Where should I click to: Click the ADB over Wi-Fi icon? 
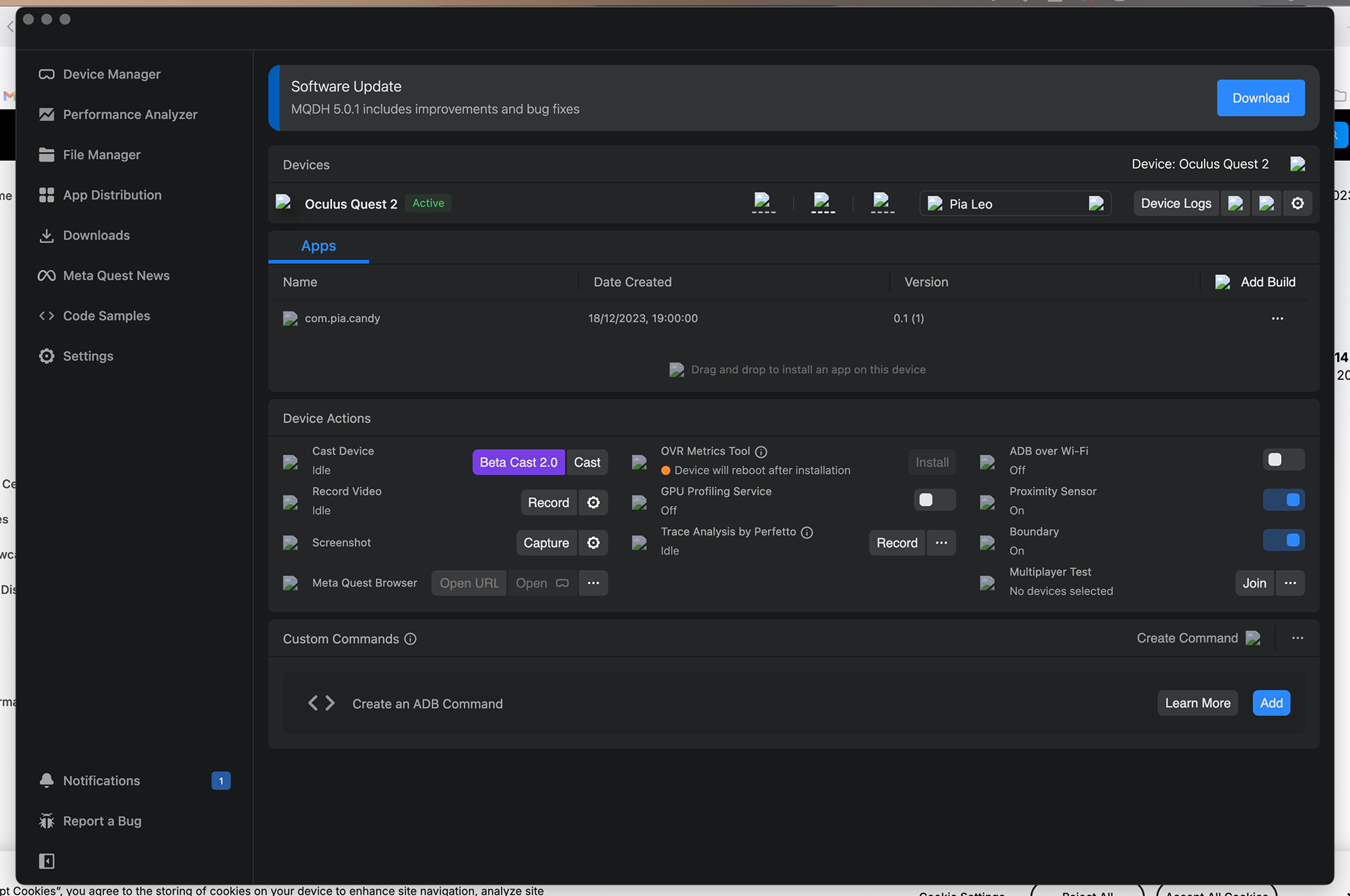tap(987, 462)
